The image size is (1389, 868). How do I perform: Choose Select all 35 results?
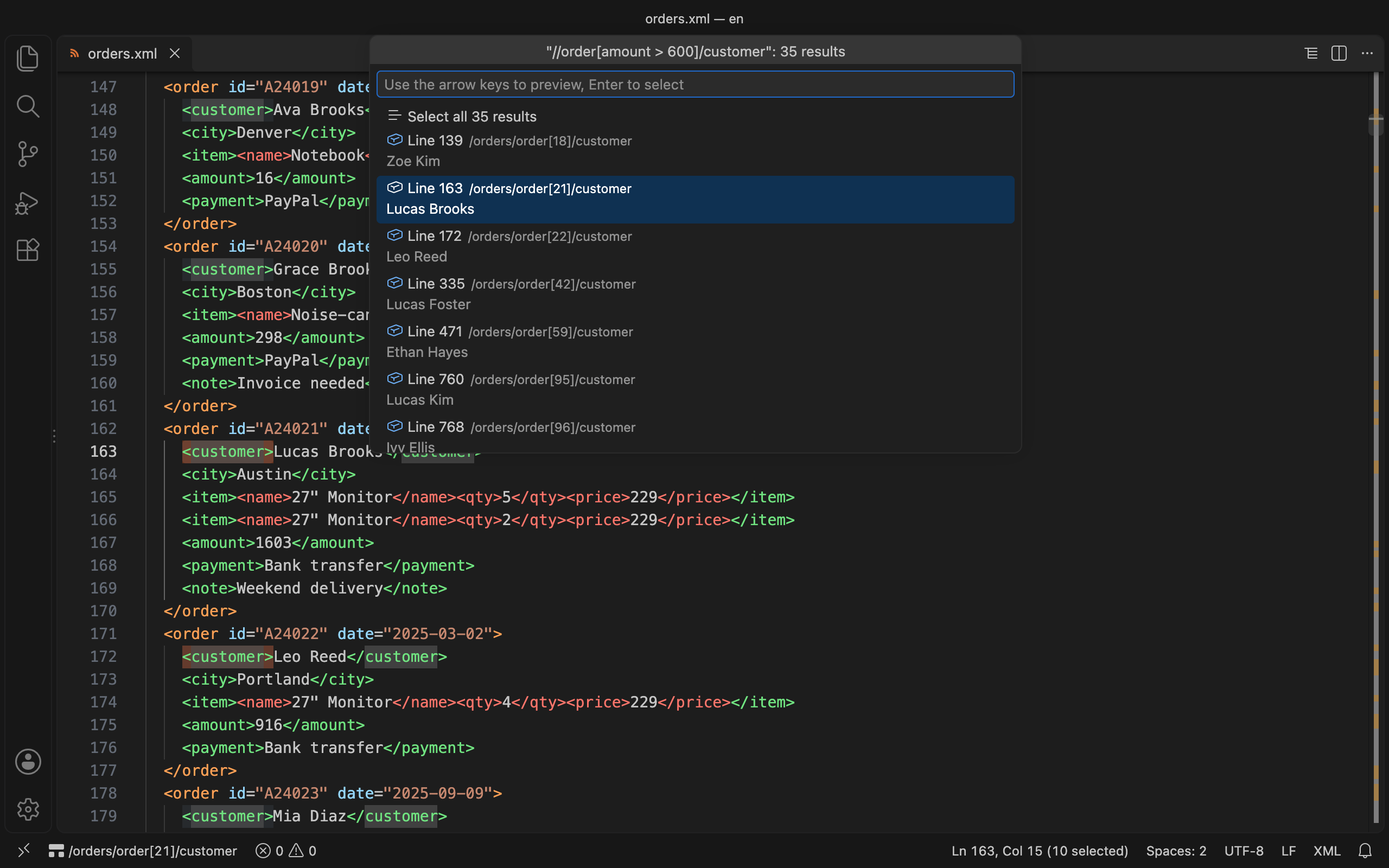pyautogui.click(x=695, y=117)
